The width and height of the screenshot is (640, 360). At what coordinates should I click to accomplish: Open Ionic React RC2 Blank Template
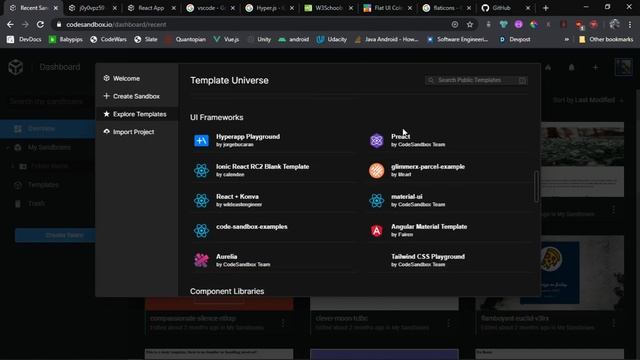[262, 167]
